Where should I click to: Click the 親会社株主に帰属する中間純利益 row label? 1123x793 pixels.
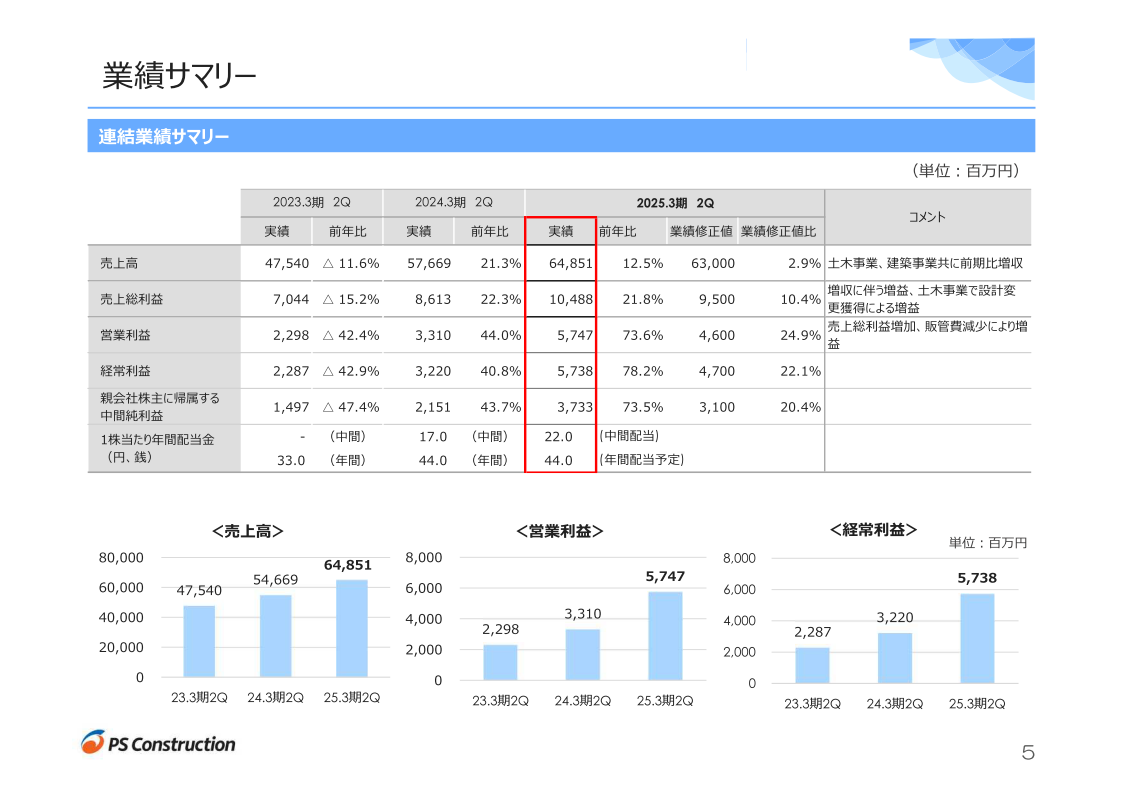tap(160, 406)
